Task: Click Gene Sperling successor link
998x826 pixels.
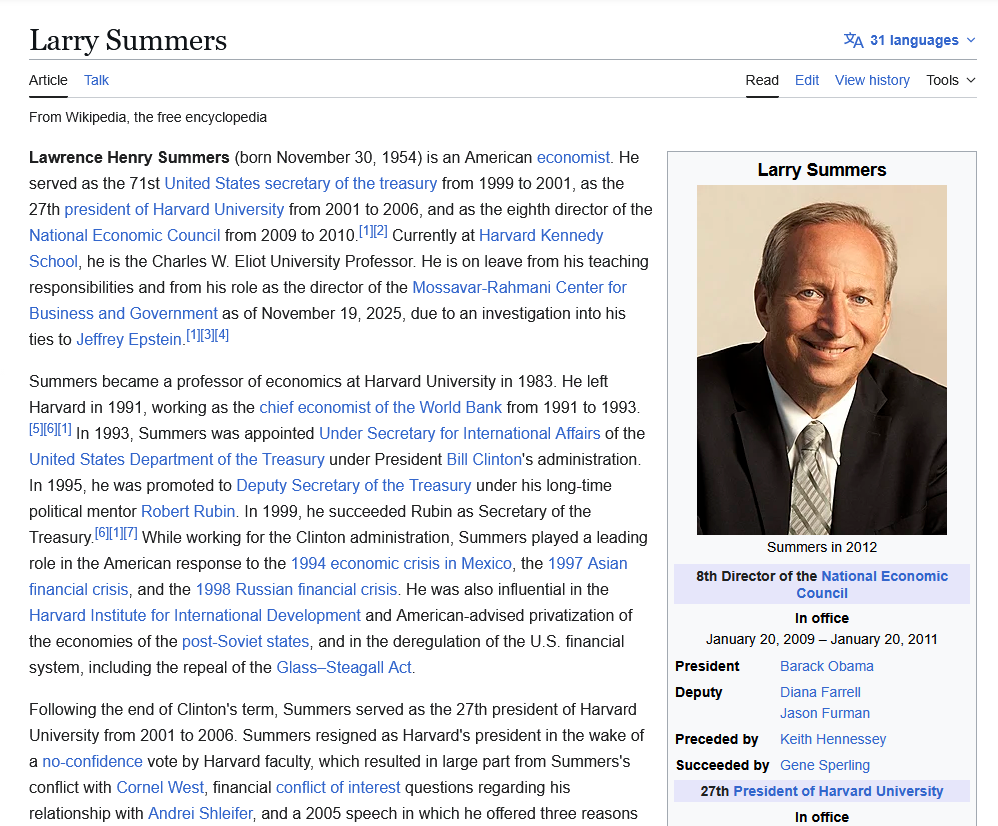Action: point(824,765)
